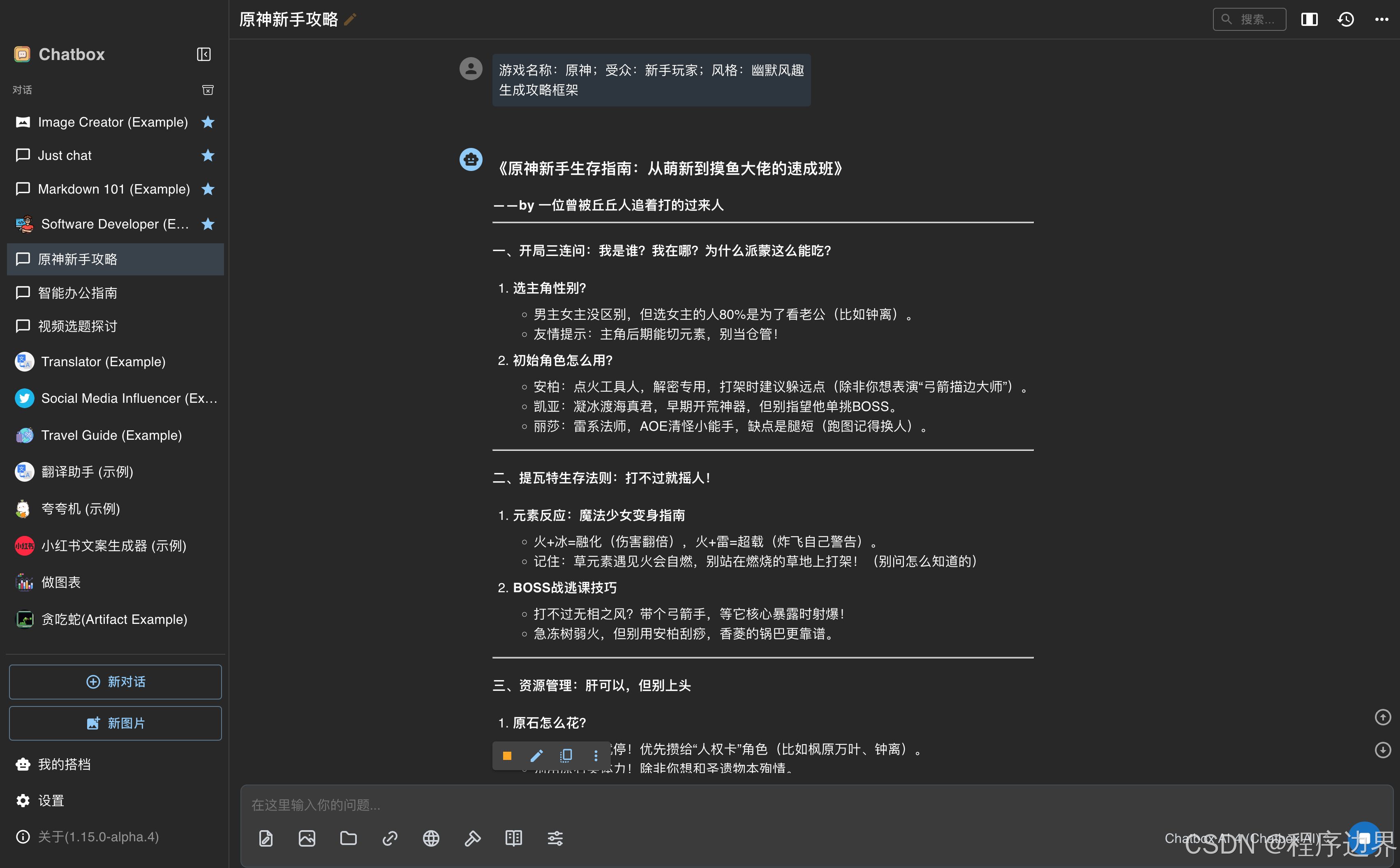1400x868 pixels.
Task: Open the 翻译助手 (示例) conversation
Action: tap(116, 473)
